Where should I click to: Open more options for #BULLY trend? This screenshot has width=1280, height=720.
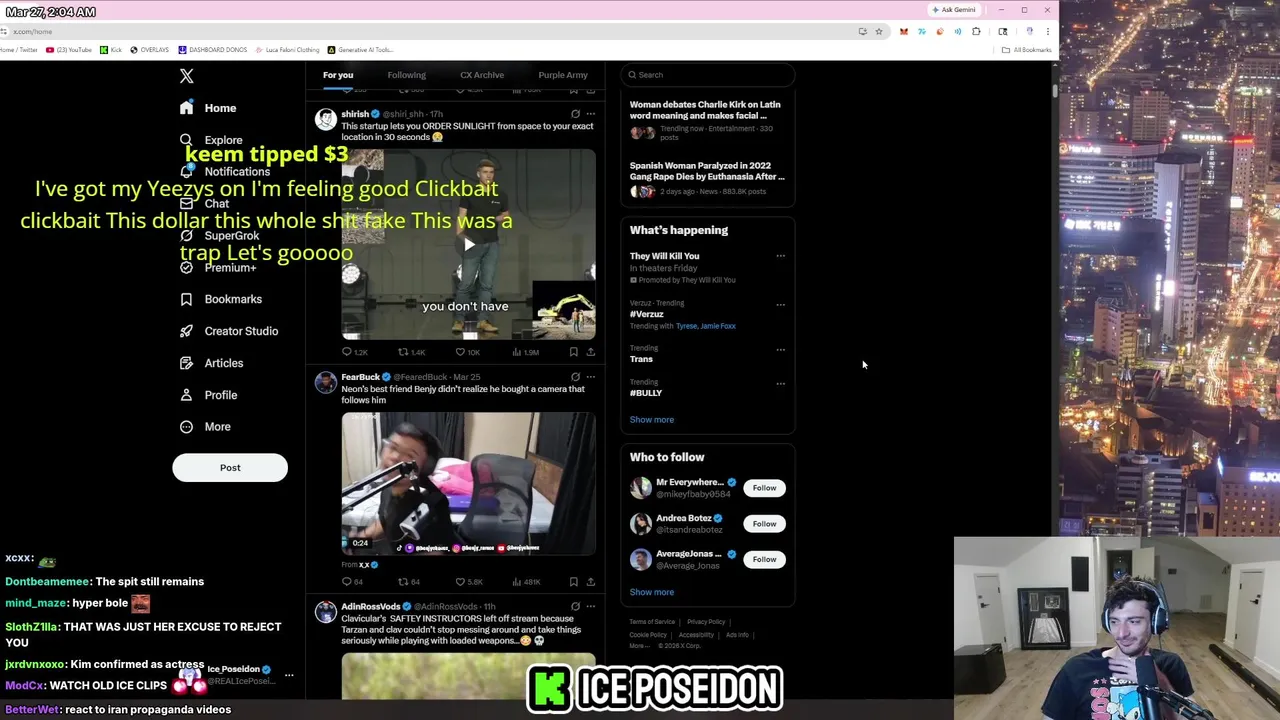pos(781,383)
